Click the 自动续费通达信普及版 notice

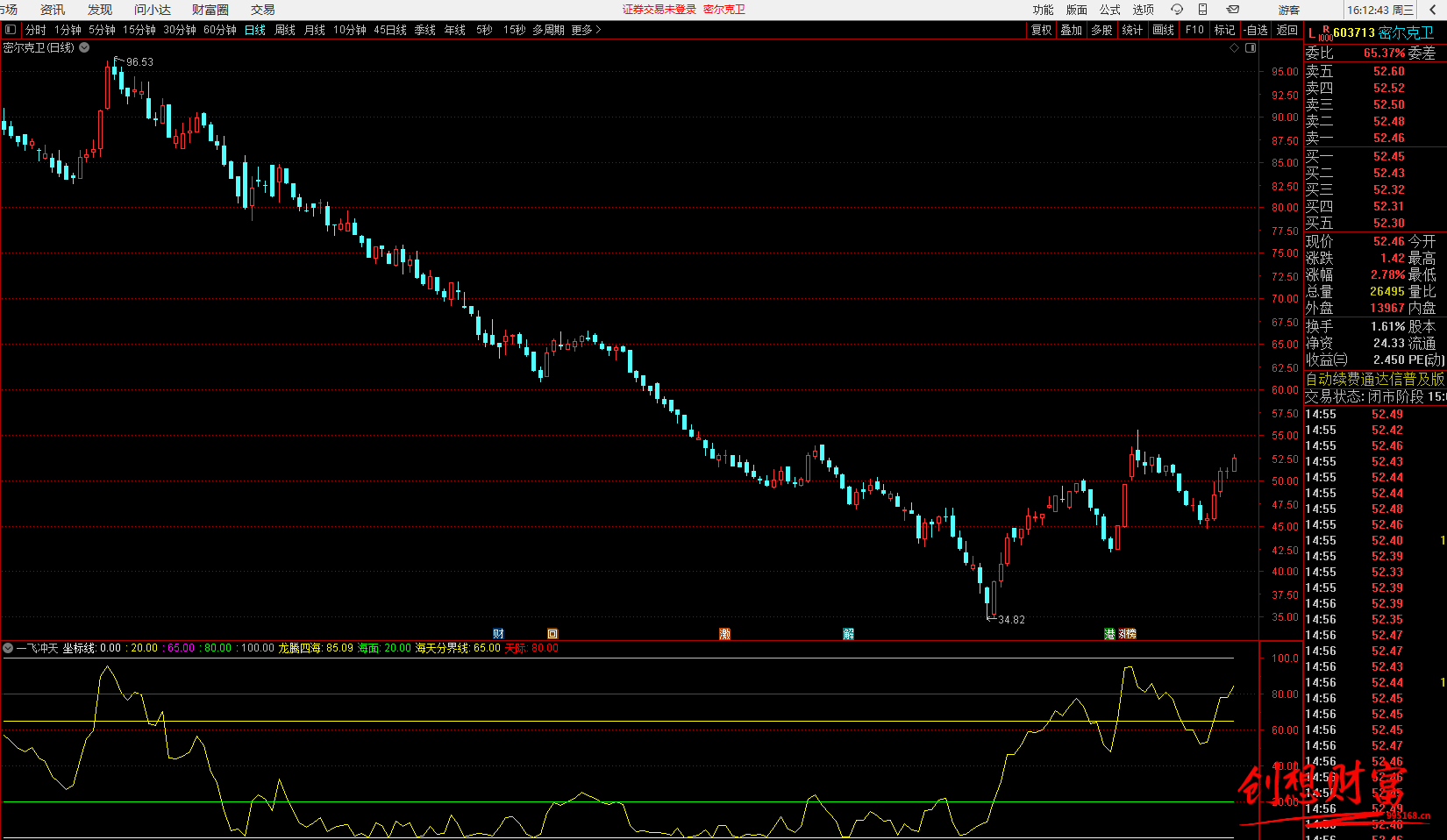point(1375,379)
